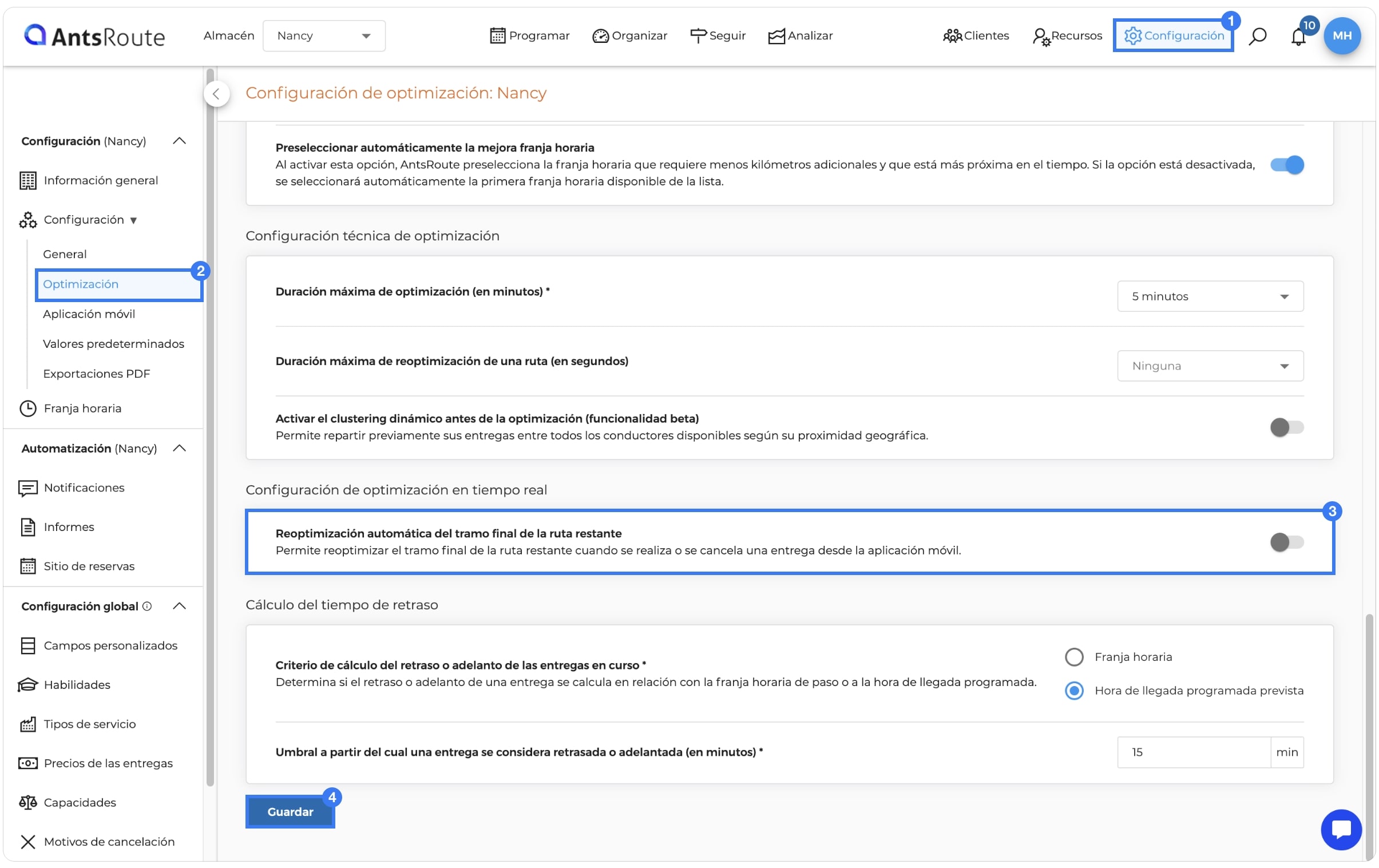Screen dimensions: 1379x868
Task: Select Hora de llegada programada prevista radio
Action: coord(1074,691)
